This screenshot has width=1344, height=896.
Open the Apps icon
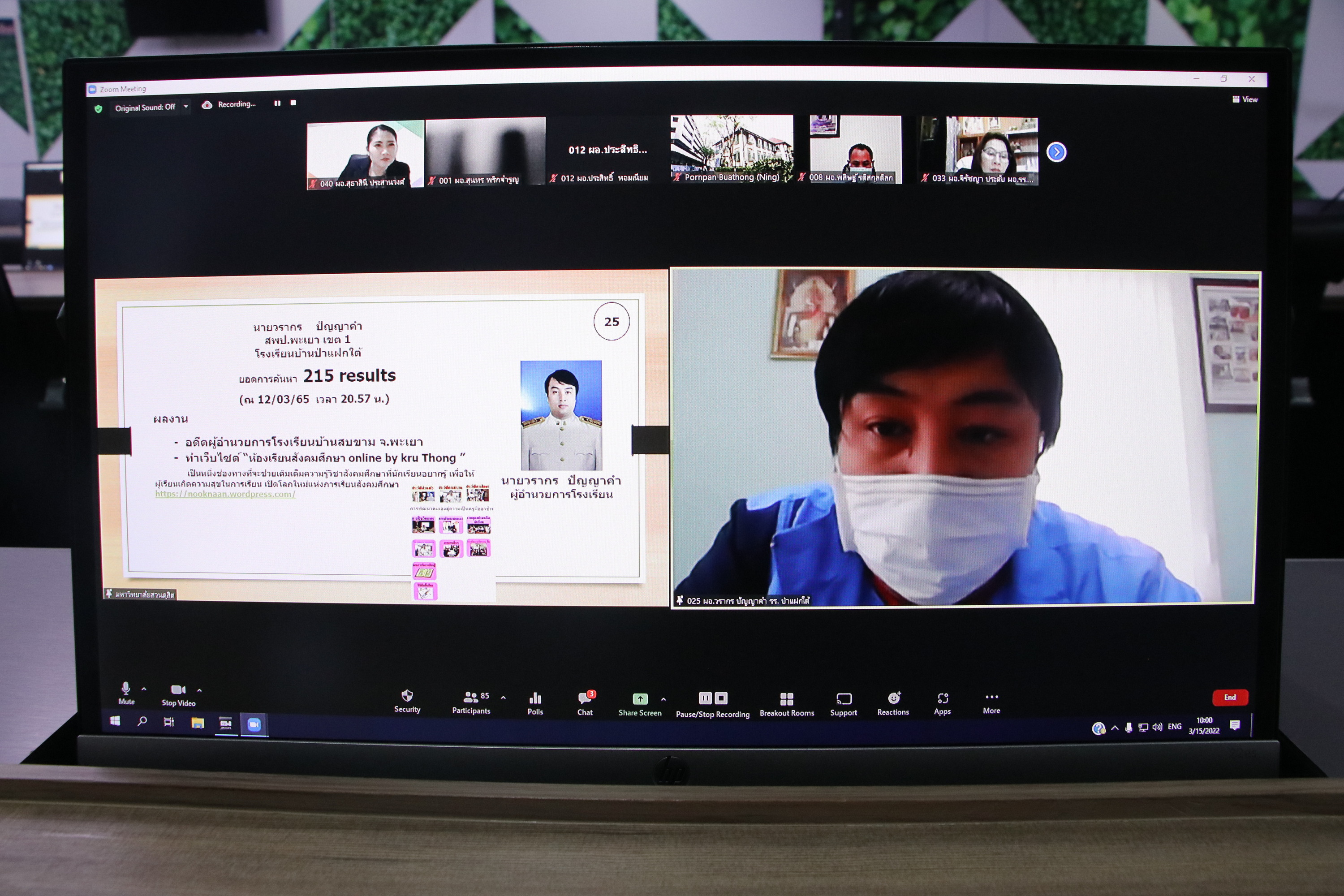click(x=942, y=698)
